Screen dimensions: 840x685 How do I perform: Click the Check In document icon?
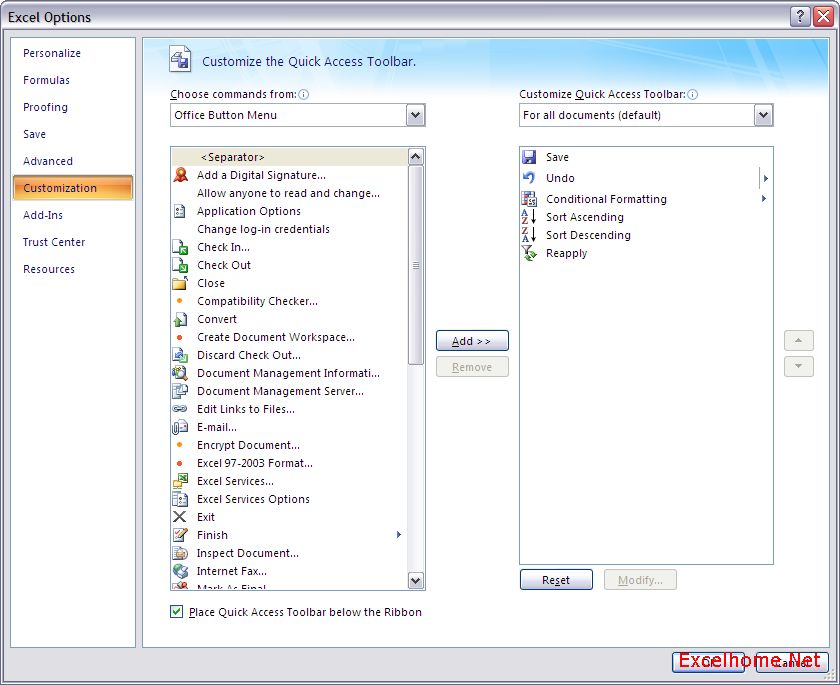click(180, 247)
